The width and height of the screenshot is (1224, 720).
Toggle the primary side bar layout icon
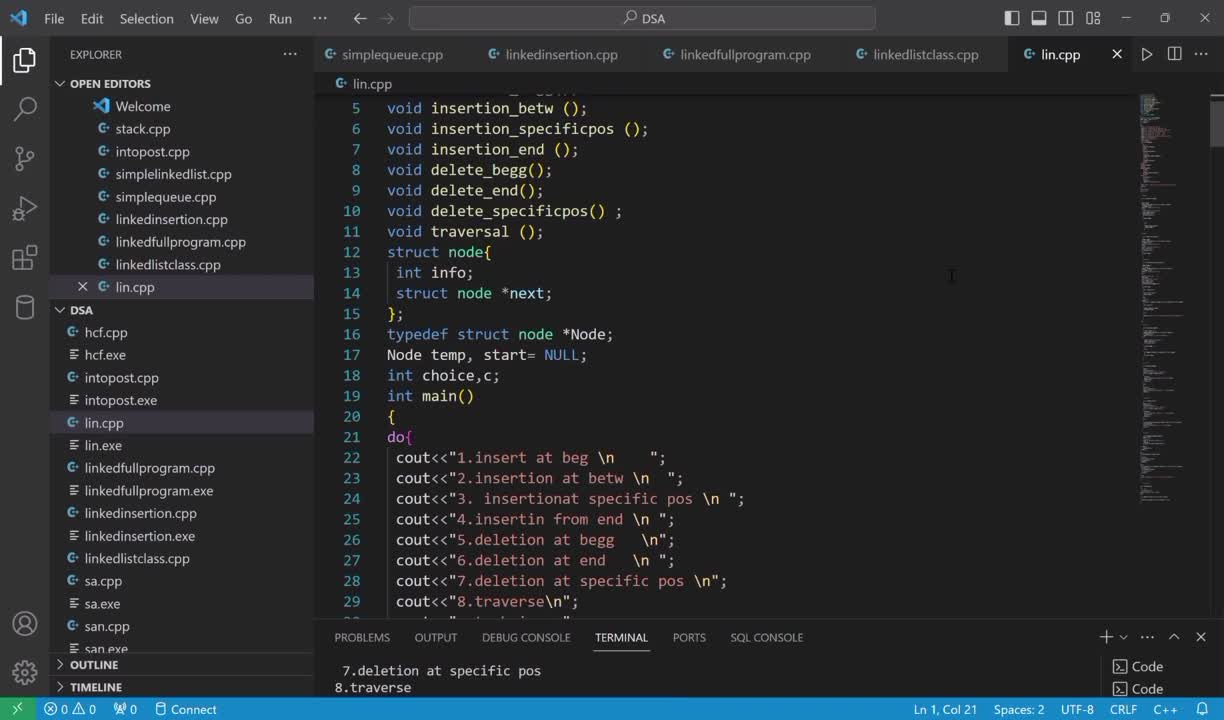1012,18
